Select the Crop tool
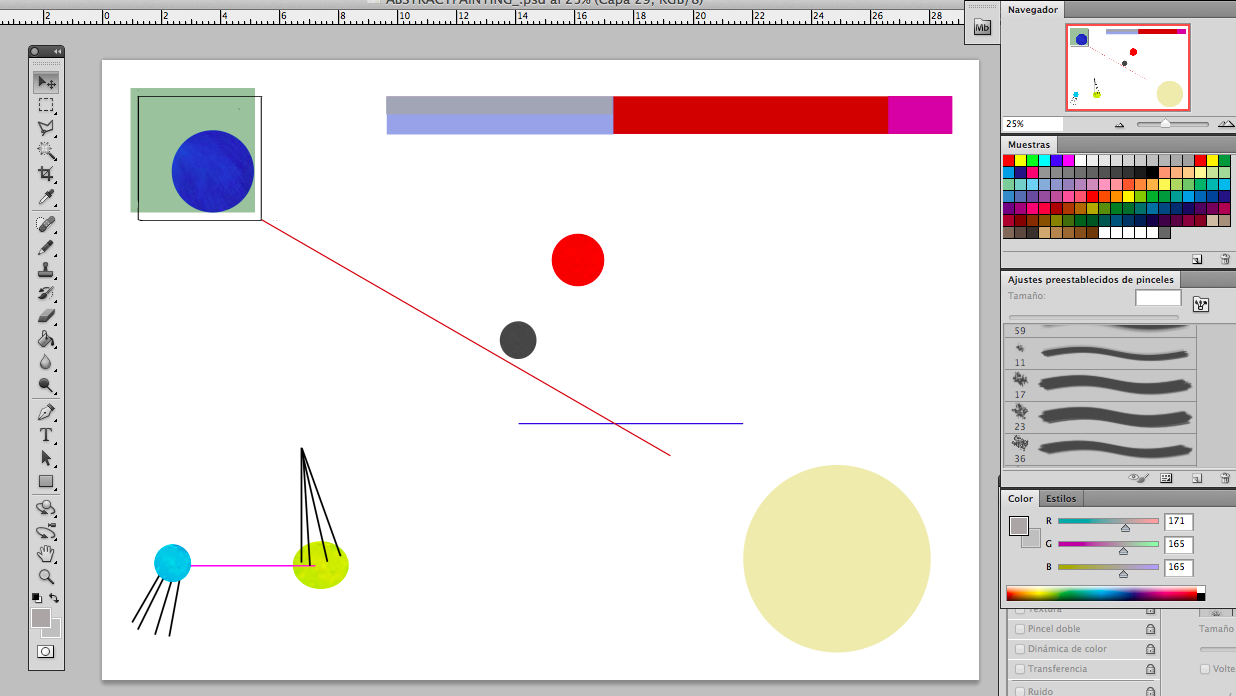This screenshot has height=696, width=1236. coord(46,174)
